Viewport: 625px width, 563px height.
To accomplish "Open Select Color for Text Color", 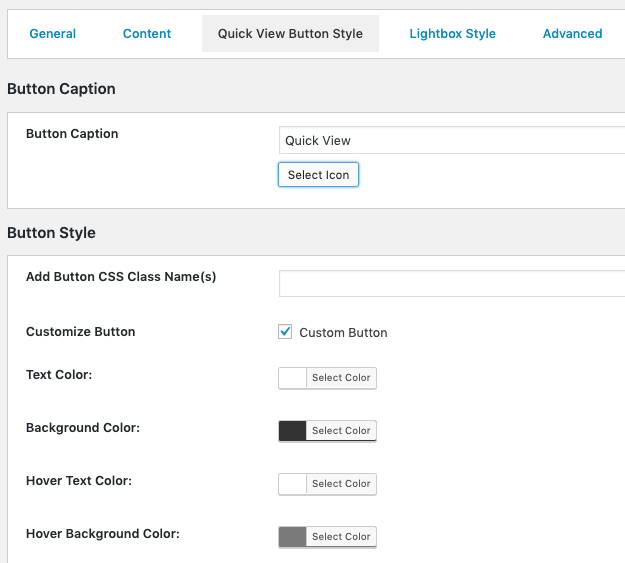I will click(x=341, y=378).
